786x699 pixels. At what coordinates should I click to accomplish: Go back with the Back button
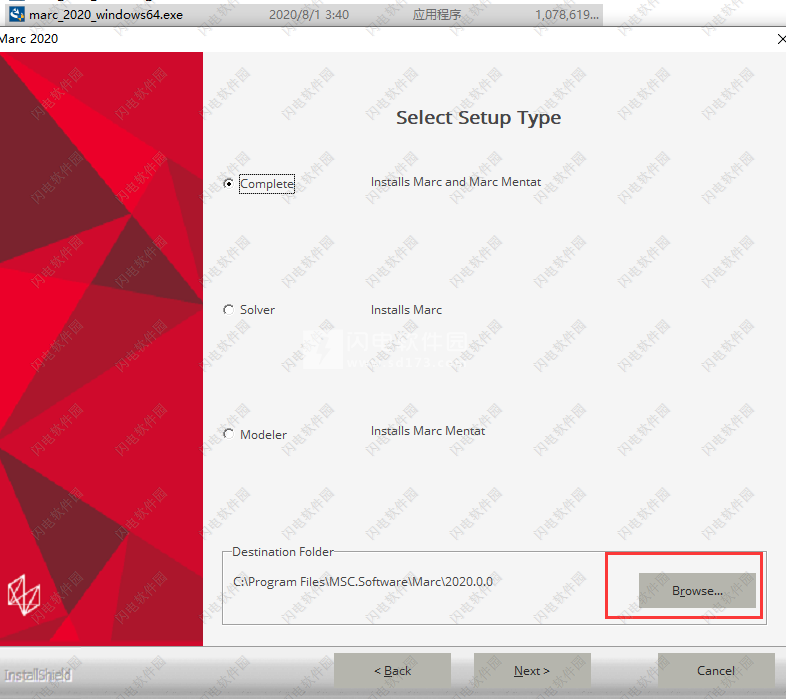point(392,670)
